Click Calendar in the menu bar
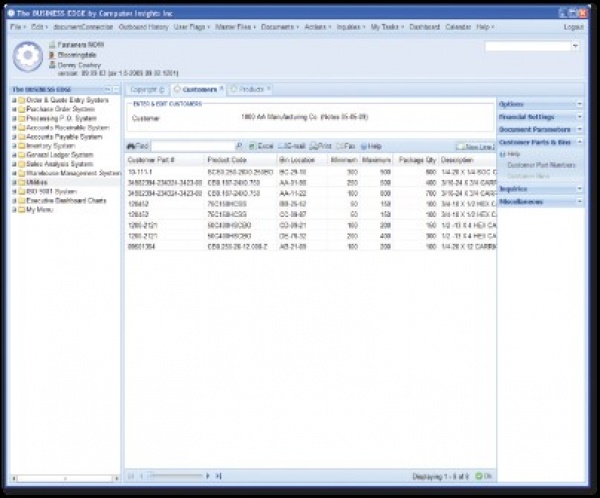The image size is (600, 498). click(x=458, y=27)
